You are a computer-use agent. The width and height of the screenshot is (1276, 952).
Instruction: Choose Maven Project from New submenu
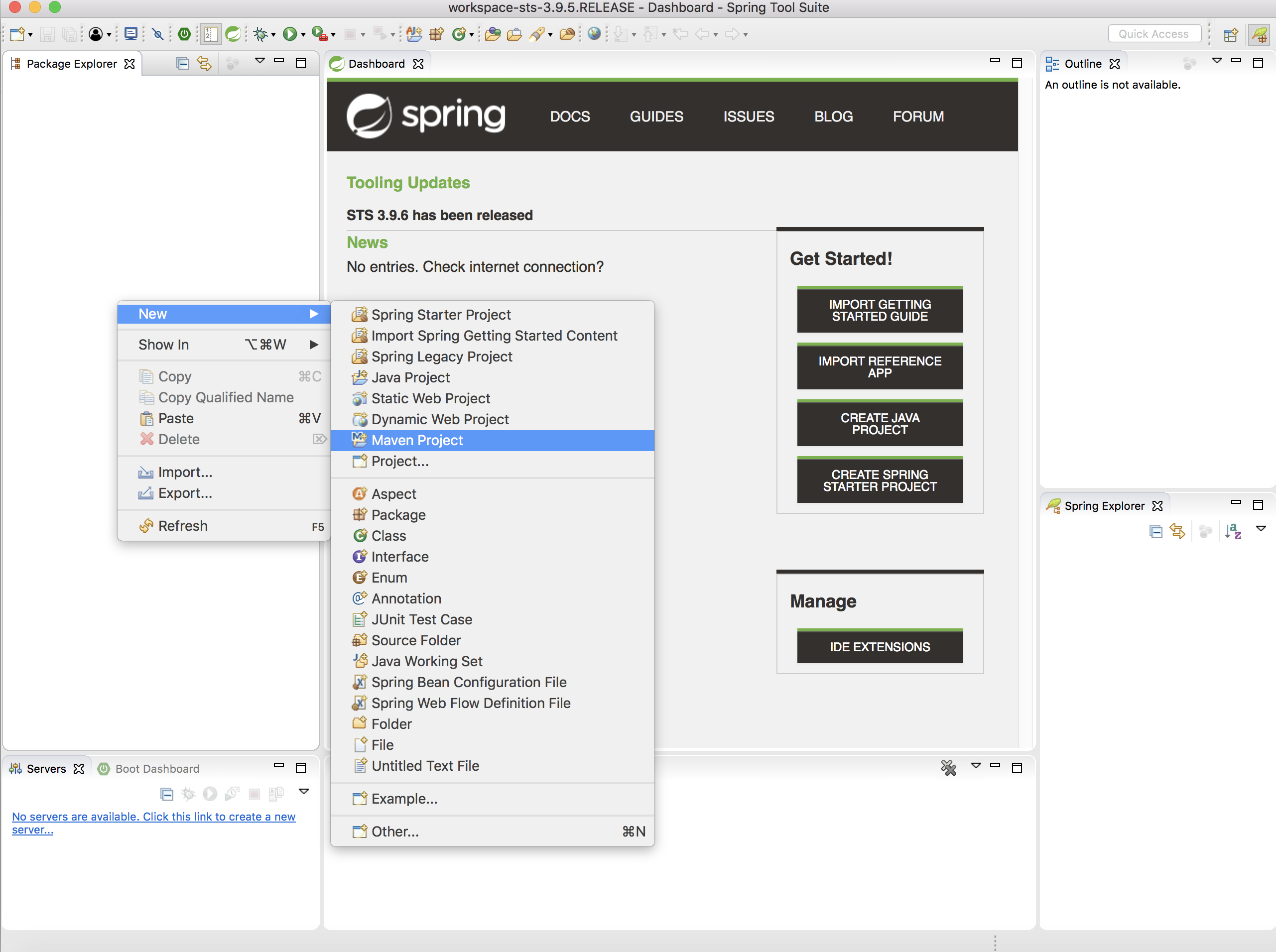(x=493, y=440)
